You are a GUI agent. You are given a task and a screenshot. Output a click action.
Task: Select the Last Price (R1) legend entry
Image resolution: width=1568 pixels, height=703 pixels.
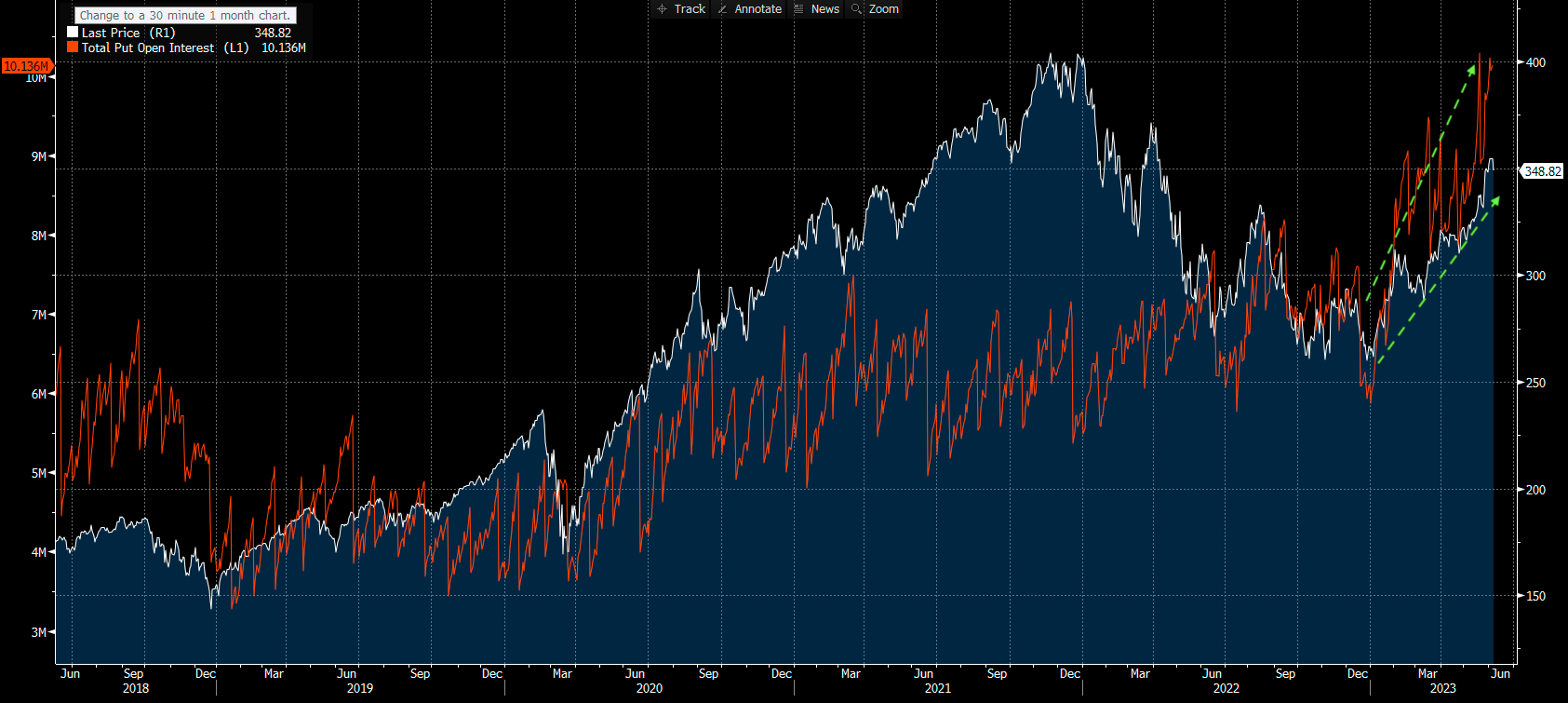(x=128, y=33)
